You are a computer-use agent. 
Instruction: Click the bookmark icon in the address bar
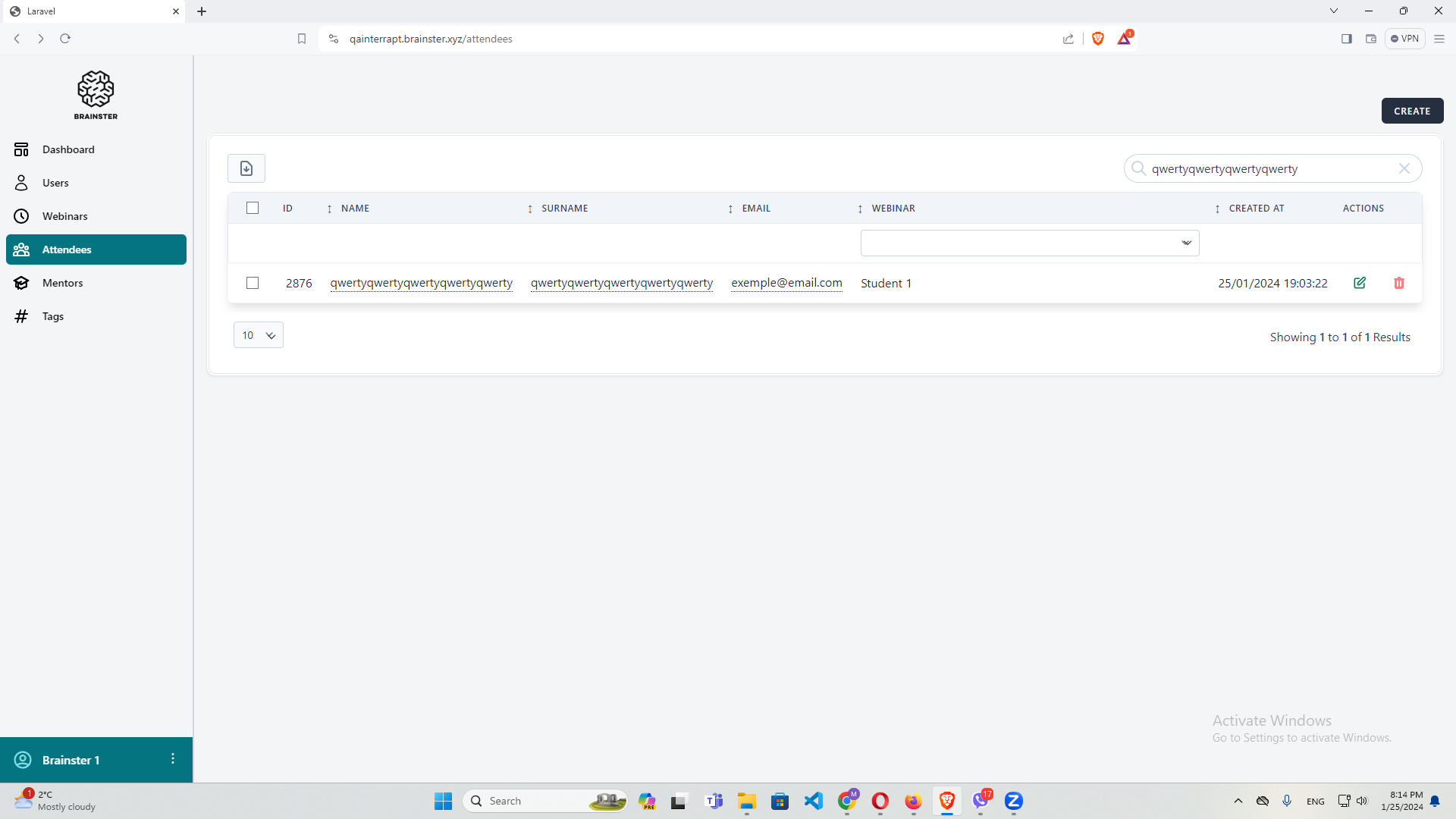302,39
